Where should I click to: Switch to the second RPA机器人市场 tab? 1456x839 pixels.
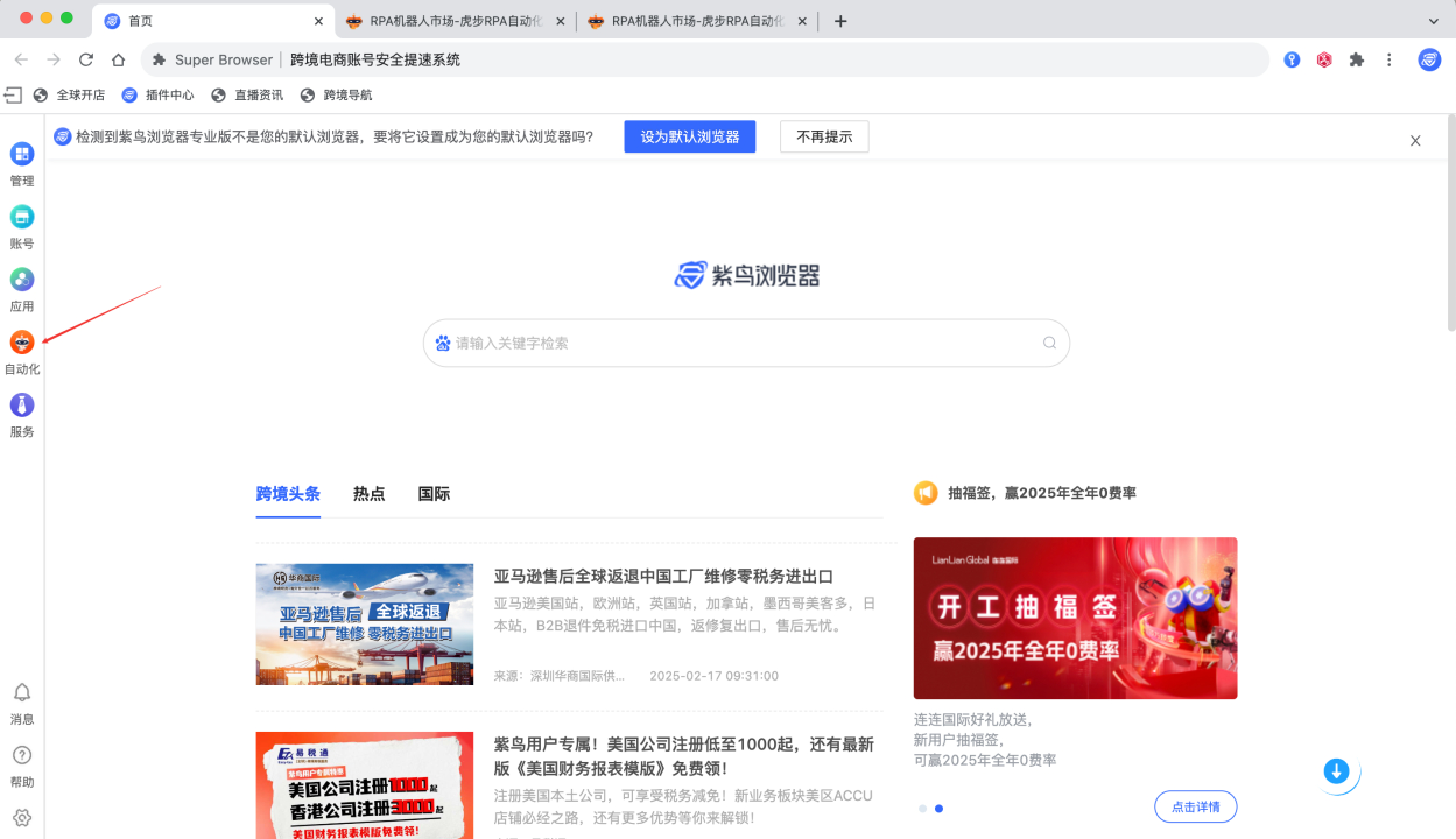[456, 22]
